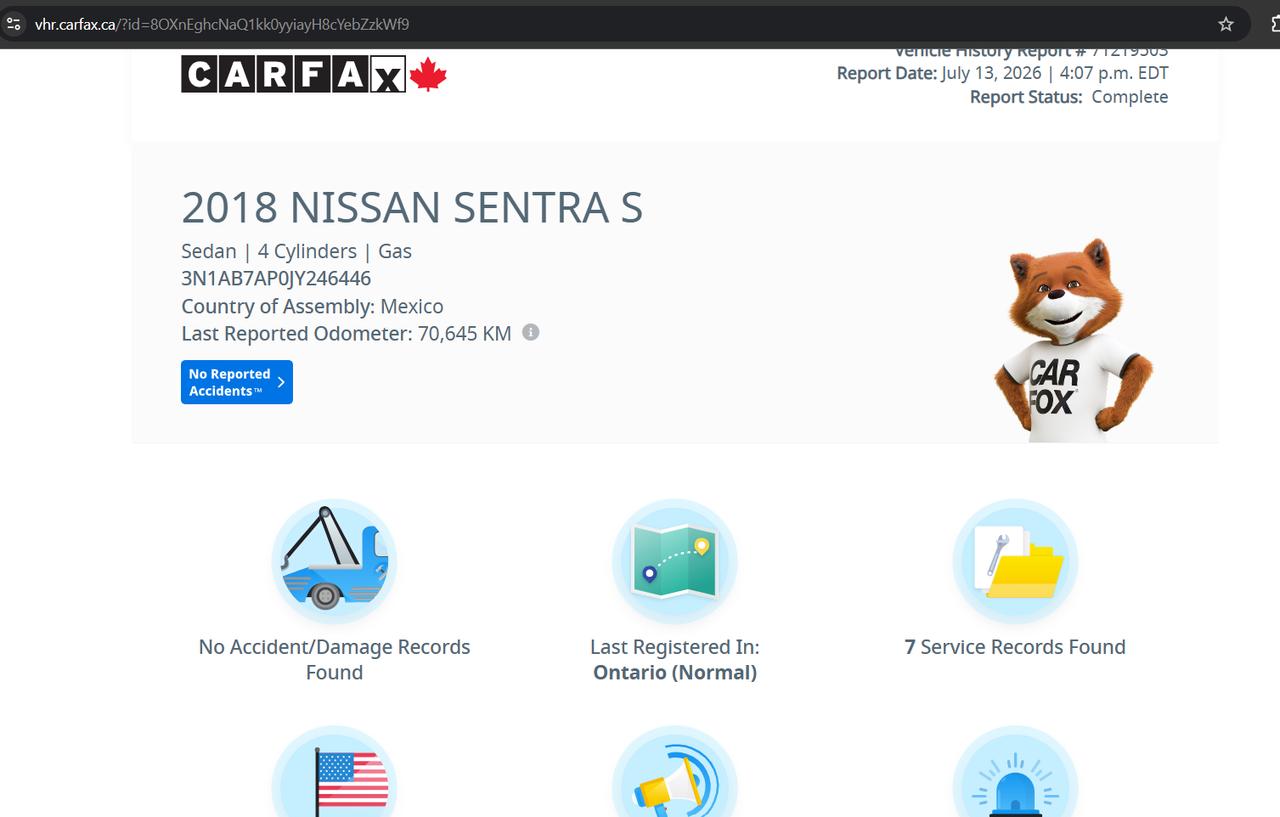1280x817 pixels.
Task: Click the odometer info icon
Action: 531,332
